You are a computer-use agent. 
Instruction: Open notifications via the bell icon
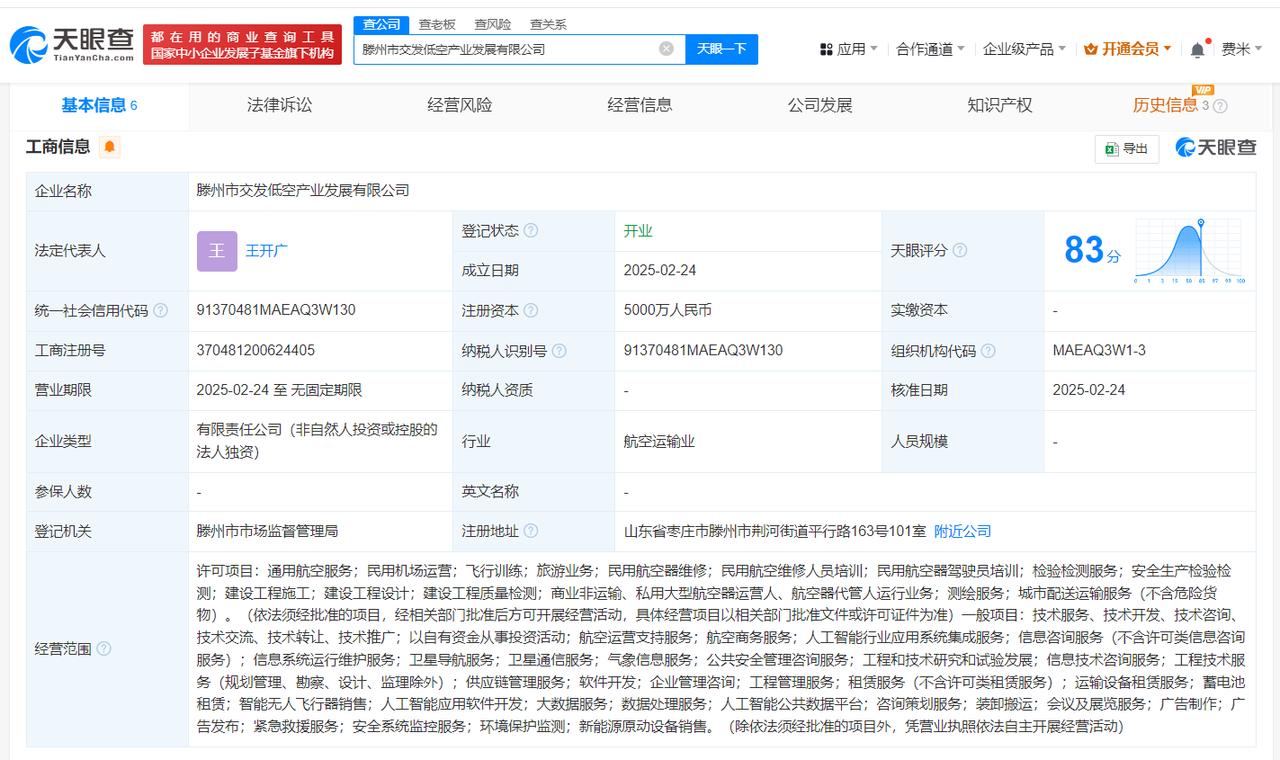[x=1197, y=49]
